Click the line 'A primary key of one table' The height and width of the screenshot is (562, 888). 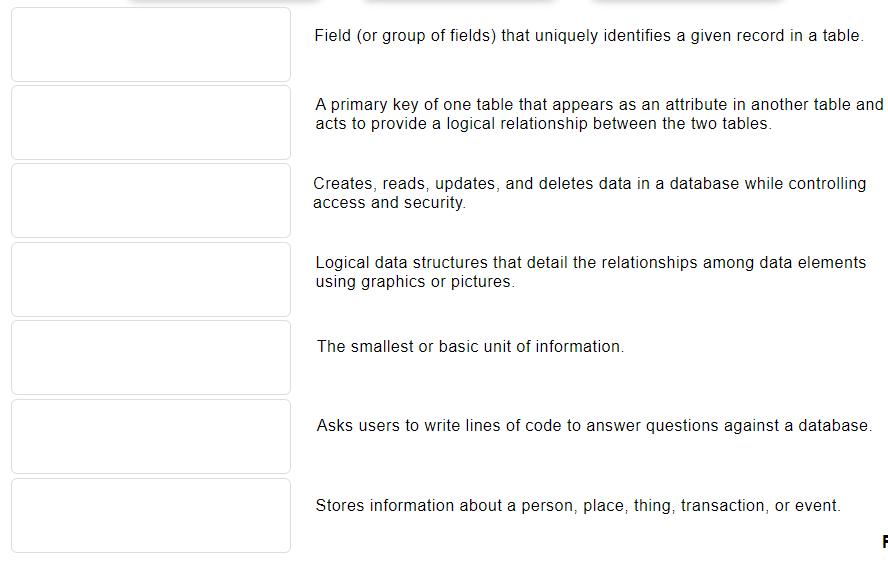(x=599, y=105)
